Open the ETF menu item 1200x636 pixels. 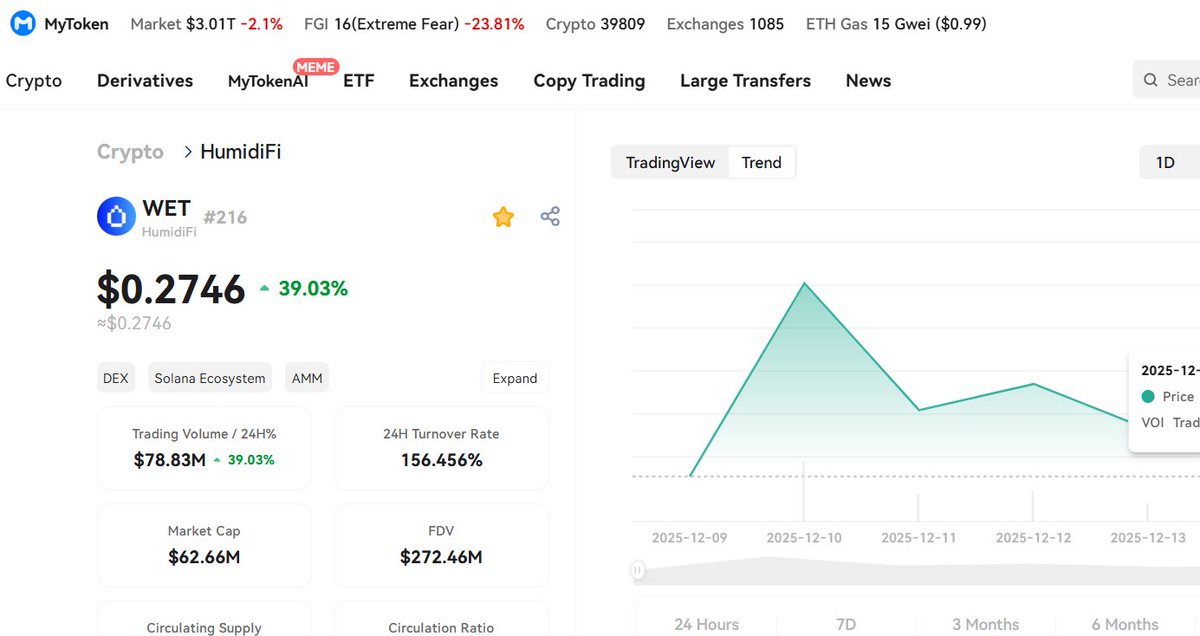[x=359, y=81]
